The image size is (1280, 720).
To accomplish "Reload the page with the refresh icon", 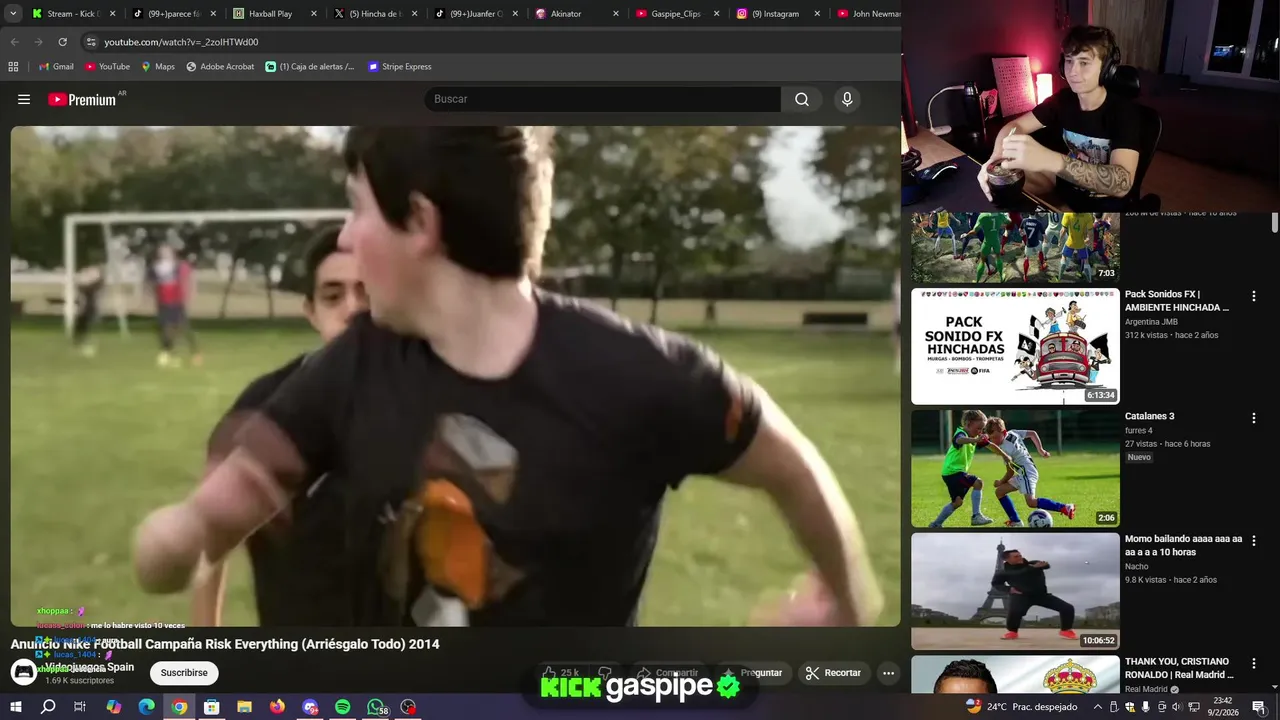I will coord(62,42).
